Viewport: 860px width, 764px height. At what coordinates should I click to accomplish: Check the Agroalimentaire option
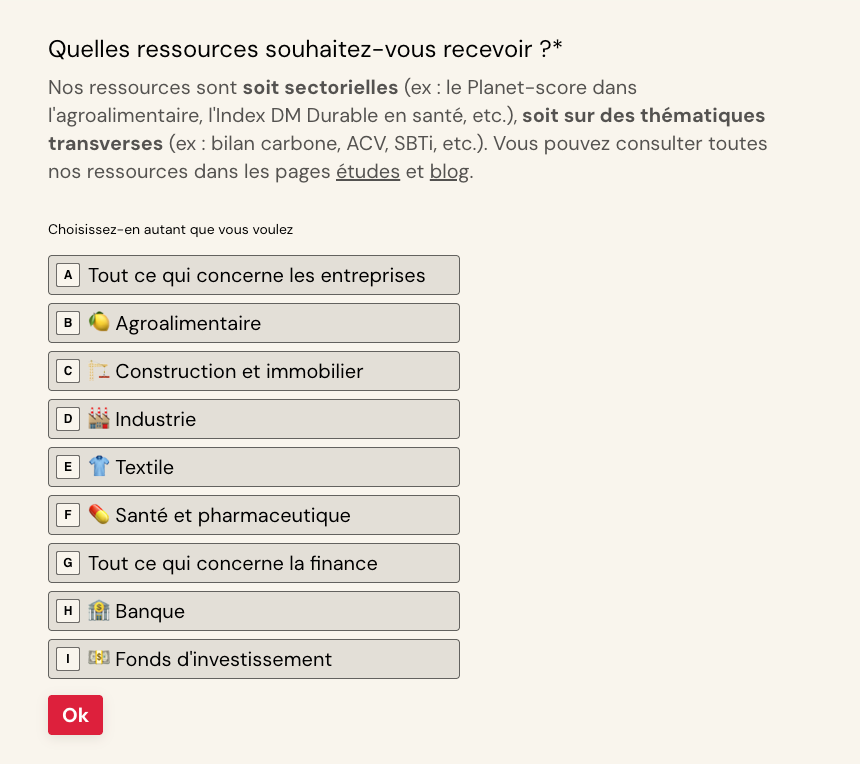point(254,323)
